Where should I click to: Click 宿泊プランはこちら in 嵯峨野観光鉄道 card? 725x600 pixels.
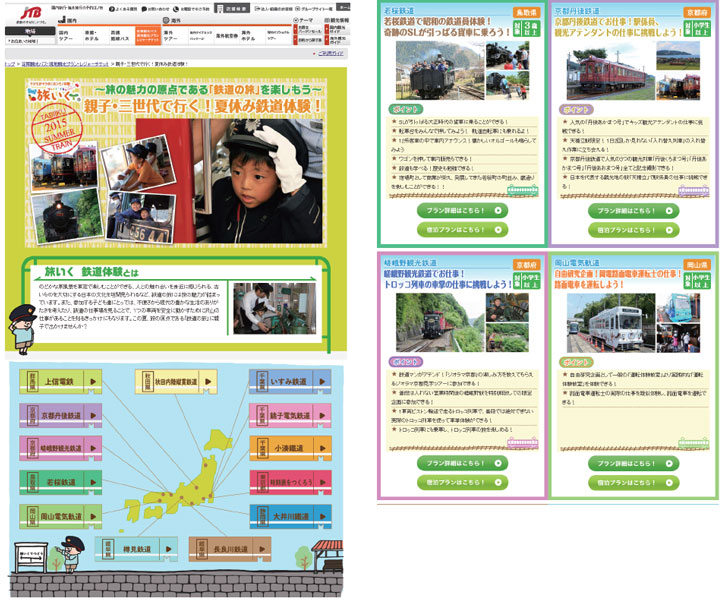pos(462,482)
